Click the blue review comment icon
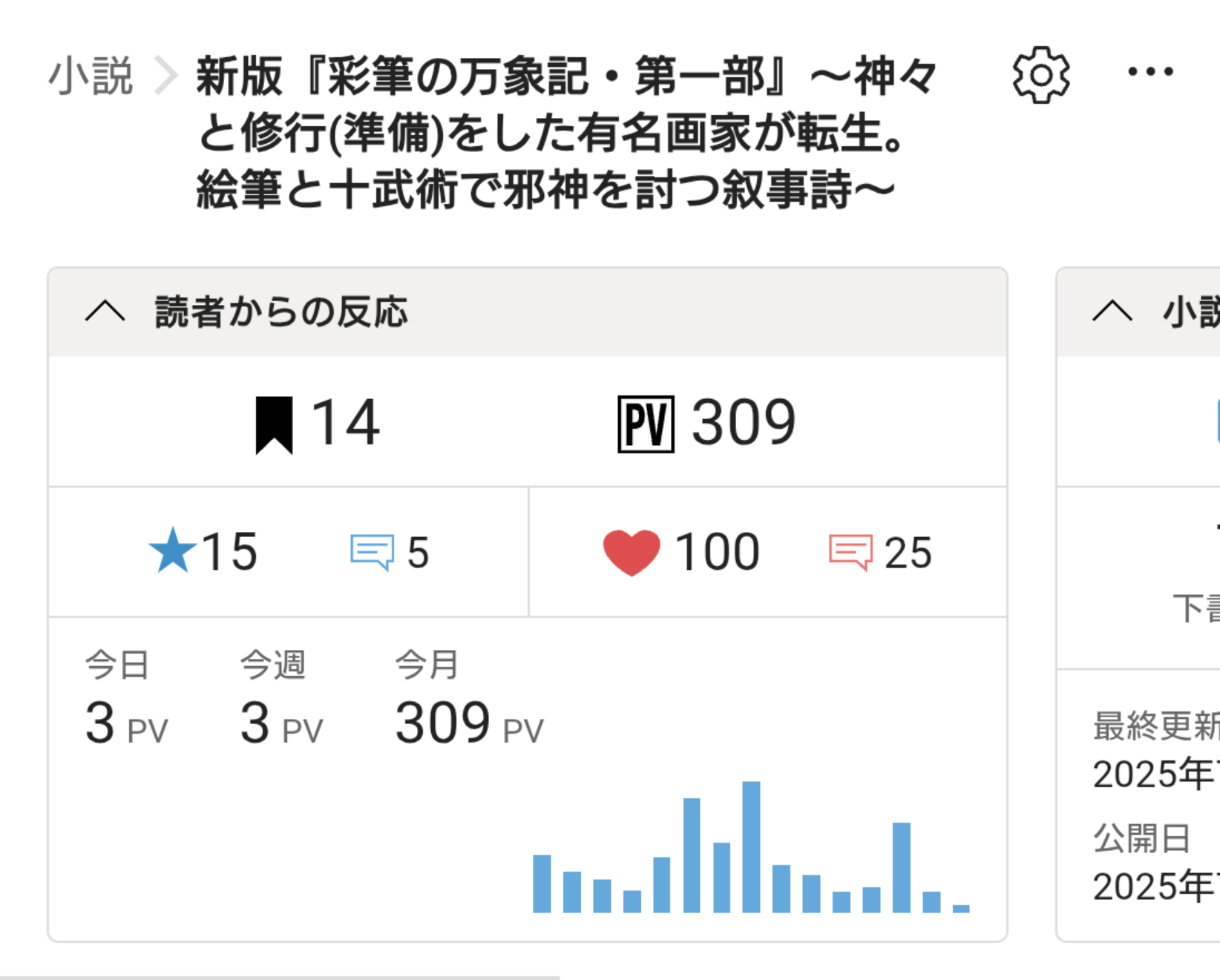This screenshot has width=1220, height=980. (371, 552)
